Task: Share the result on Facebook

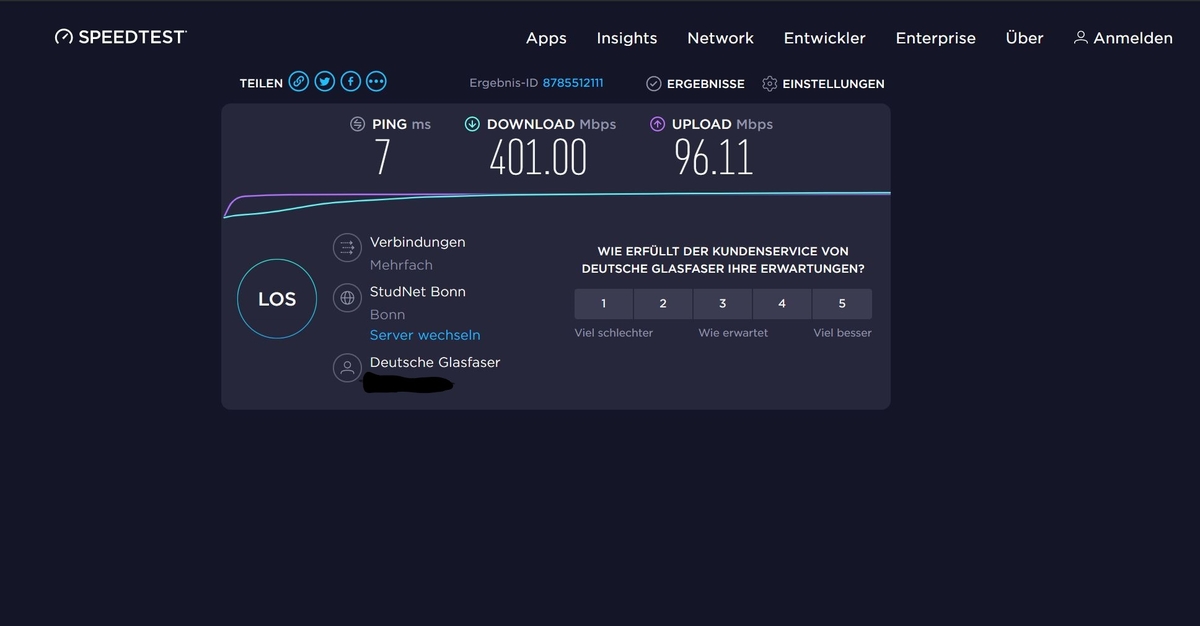Action: pos(351,82)
